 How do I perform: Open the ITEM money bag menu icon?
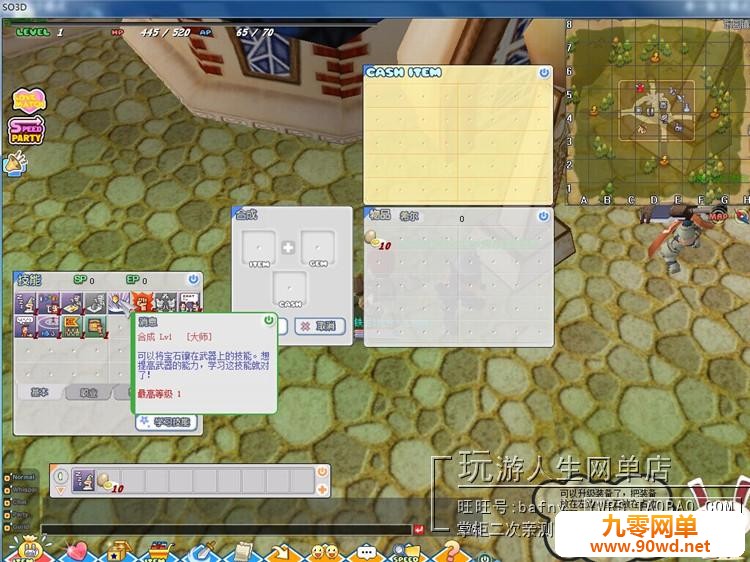(30, 549)
